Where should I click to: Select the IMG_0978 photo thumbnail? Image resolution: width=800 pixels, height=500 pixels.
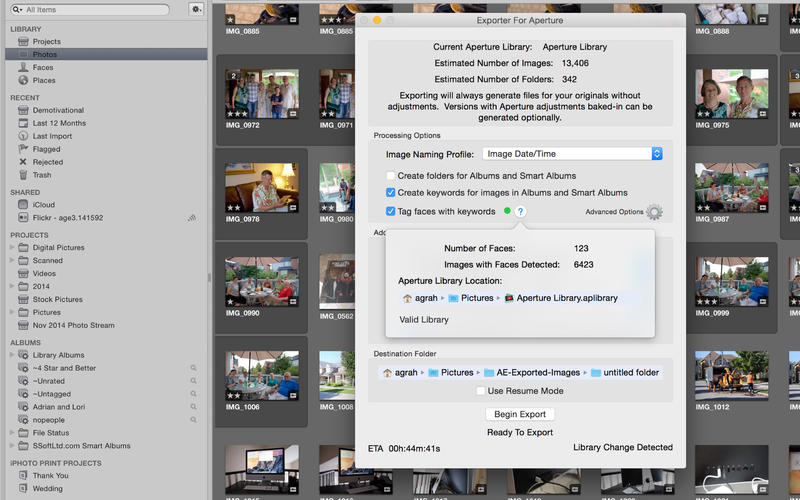(x=262, y=186)
